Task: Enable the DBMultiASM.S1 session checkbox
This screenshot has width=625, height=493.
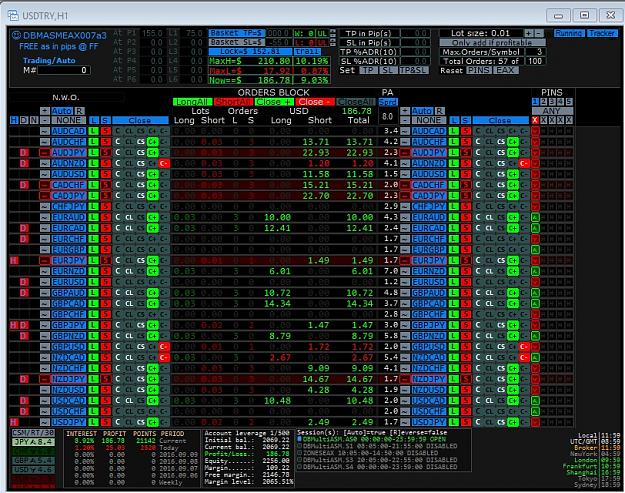Action: tap(299, 446)
